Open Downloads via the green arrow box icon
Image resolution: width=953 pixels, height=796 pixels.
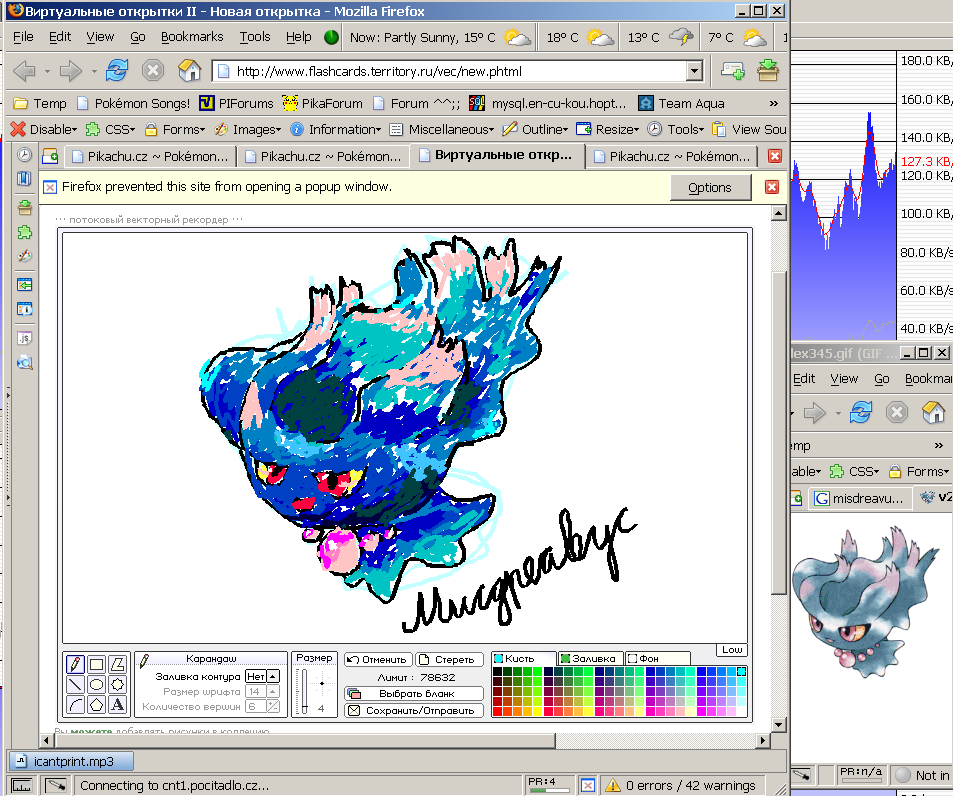pyautogui.click(x=768, y=70)
